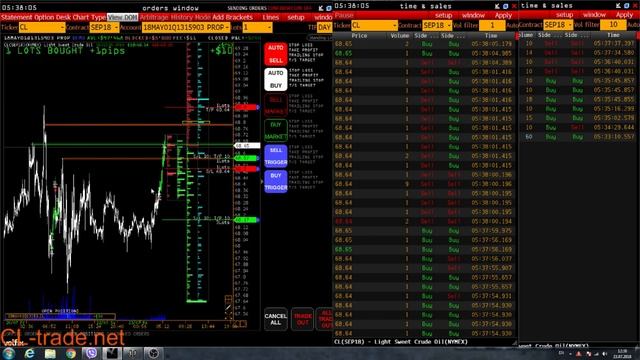Open Viber from taskbar
The image size is (640, 360).
[91, 353]
